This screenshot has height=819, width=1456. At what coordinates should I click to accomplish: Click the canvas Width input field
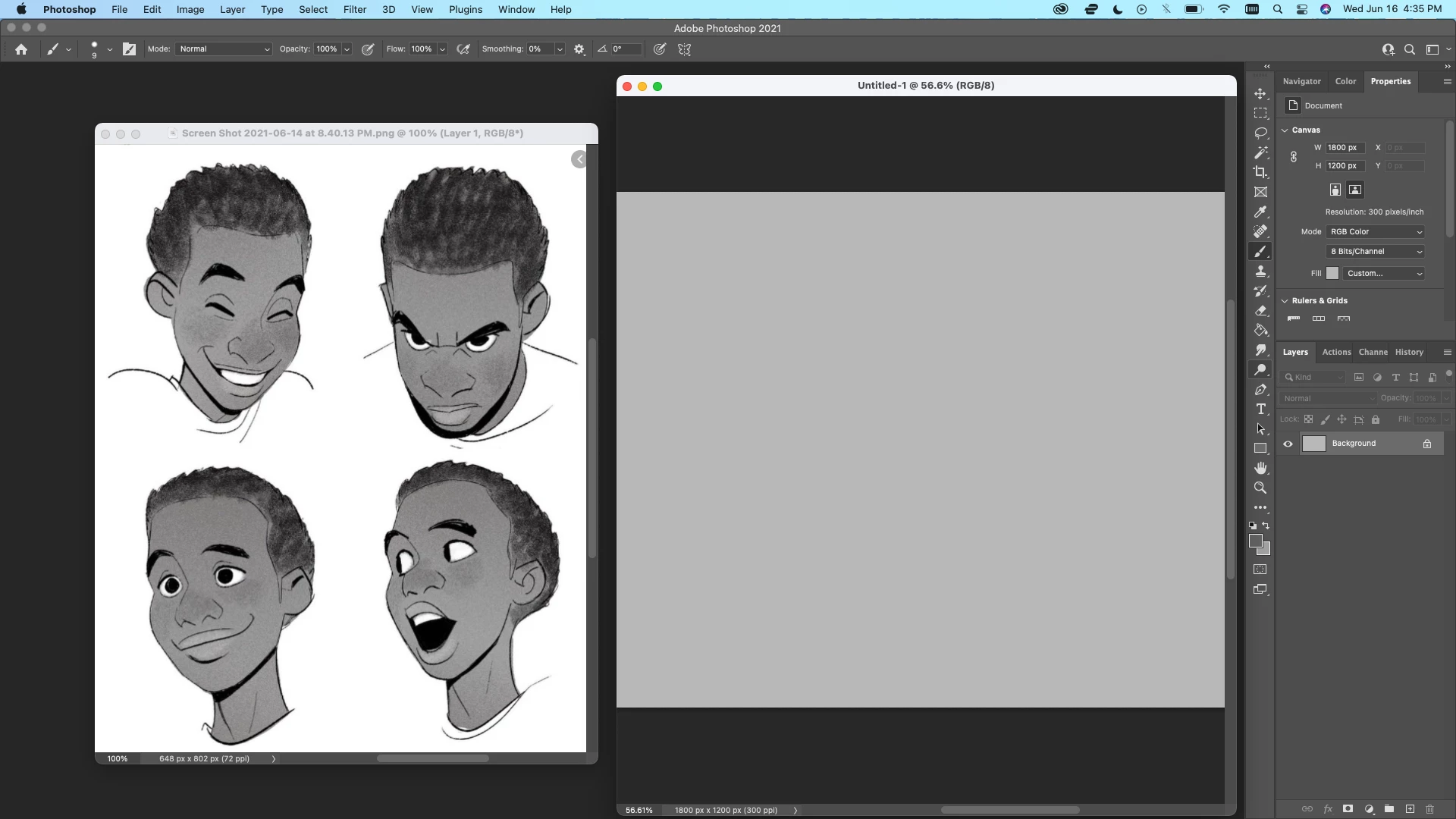[1345, 148]
